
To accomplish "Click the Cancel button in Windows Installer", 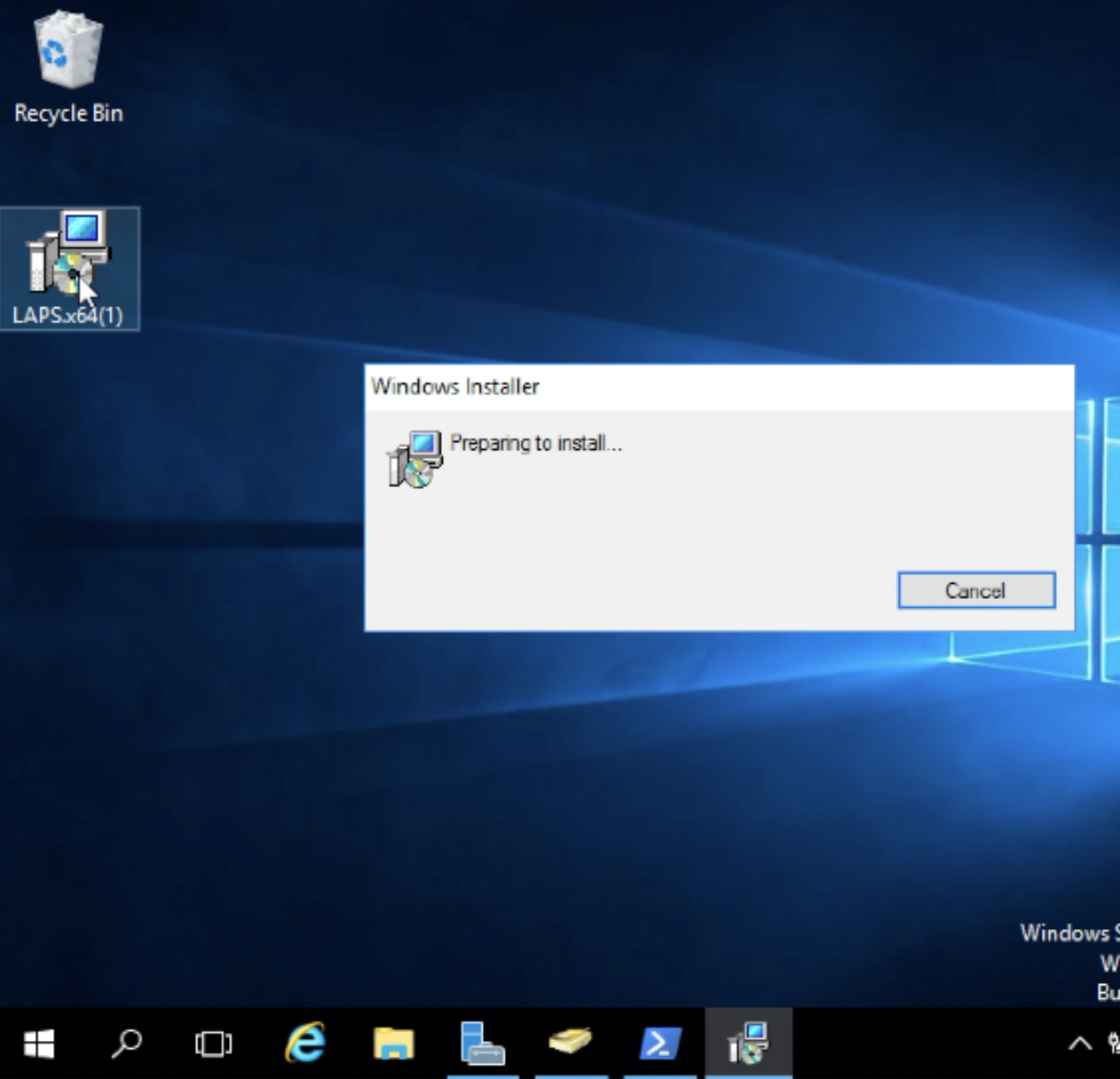I will coord(975,590).
